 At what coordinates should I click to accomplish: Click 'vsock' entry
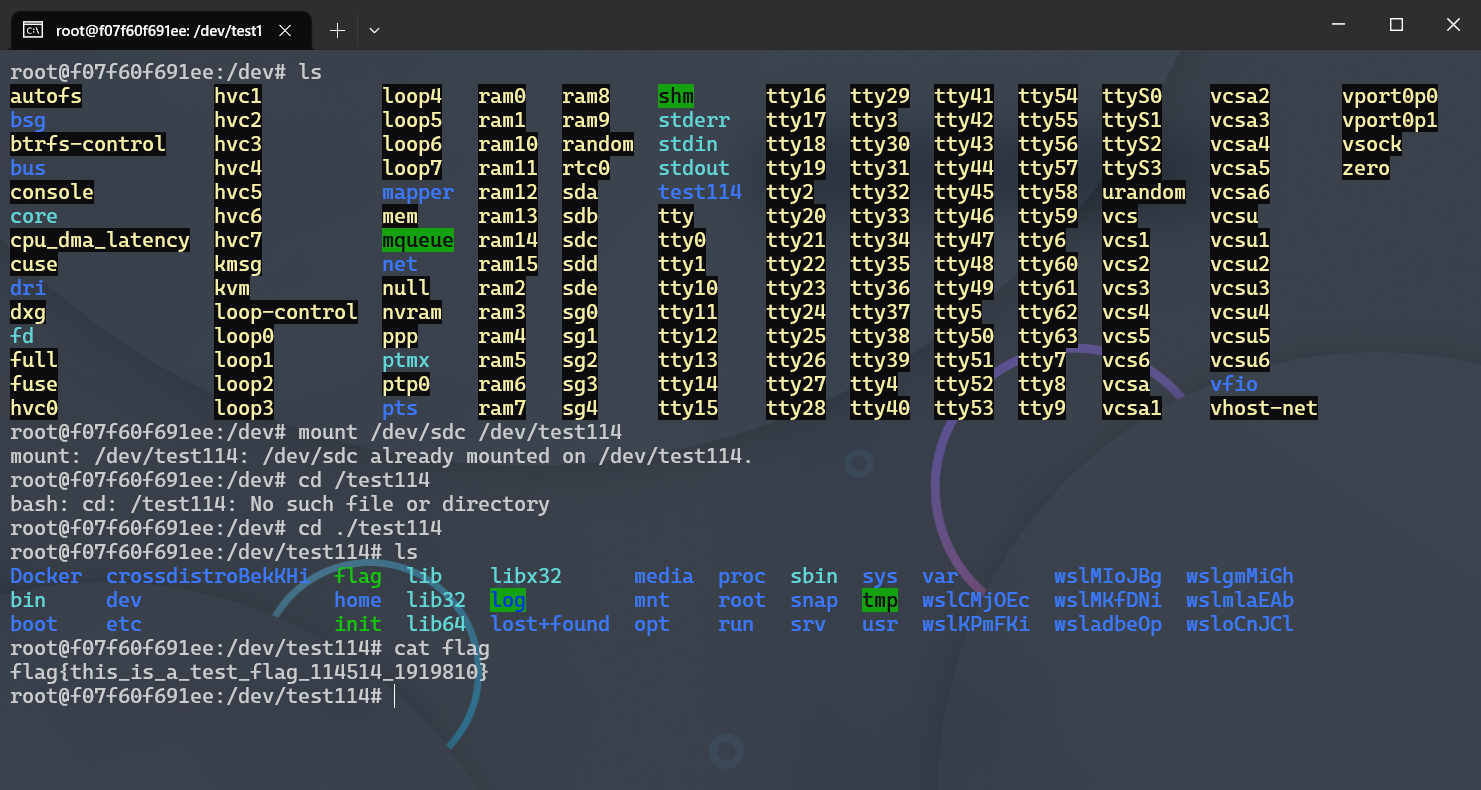click(1372, 144)
